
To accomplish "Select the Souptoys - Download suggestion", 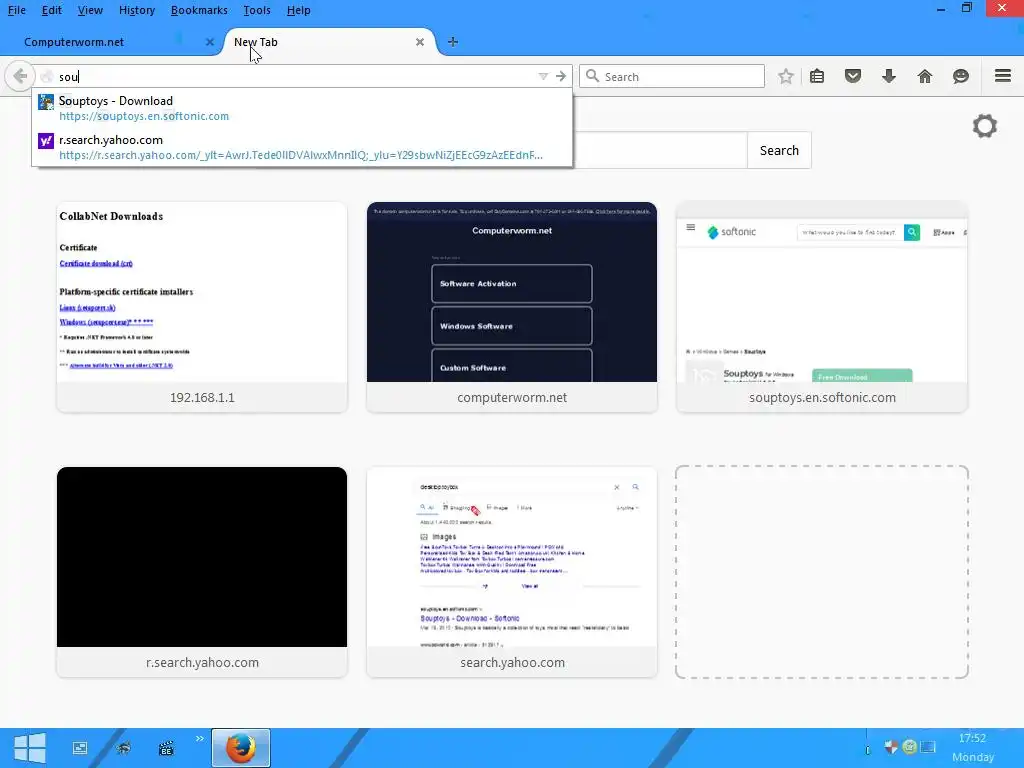I will (302, 108).
